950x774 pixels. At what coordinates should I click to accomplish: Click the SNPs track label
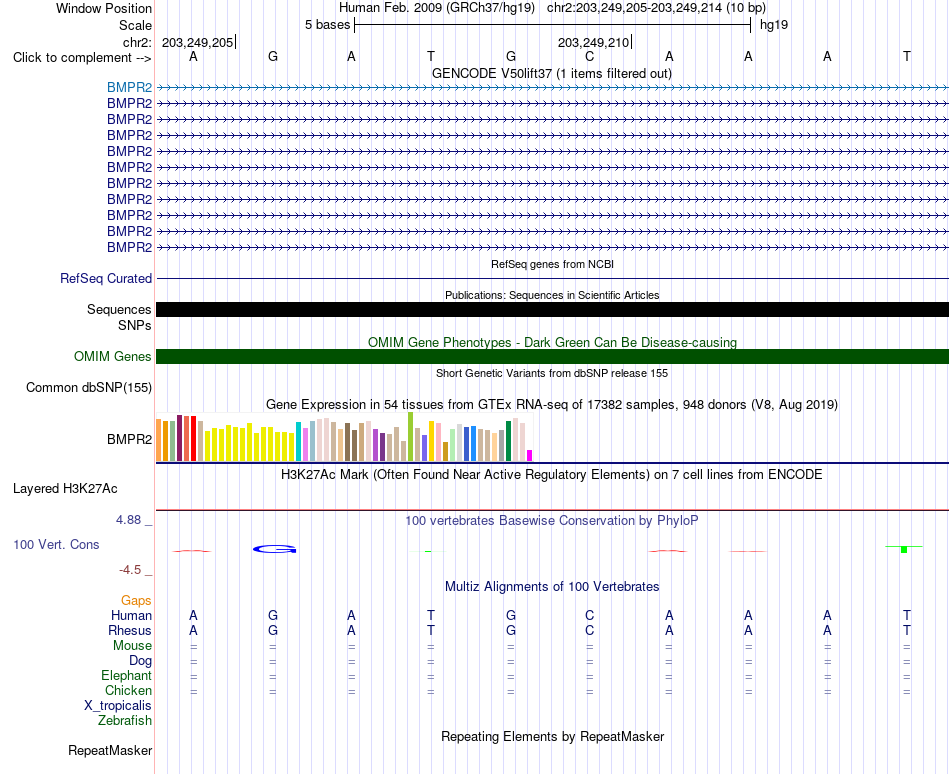point(135,325)
